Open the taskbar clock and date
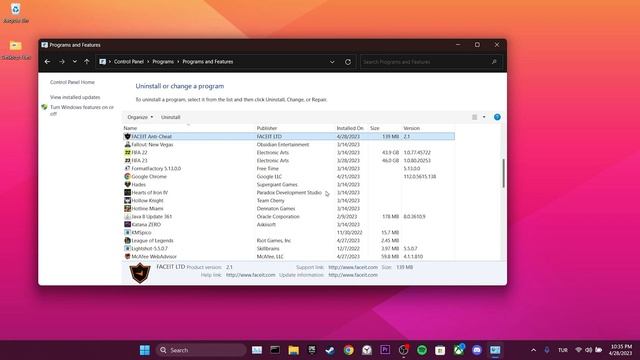Screen dimensions: 640x360 coord(621,350)
